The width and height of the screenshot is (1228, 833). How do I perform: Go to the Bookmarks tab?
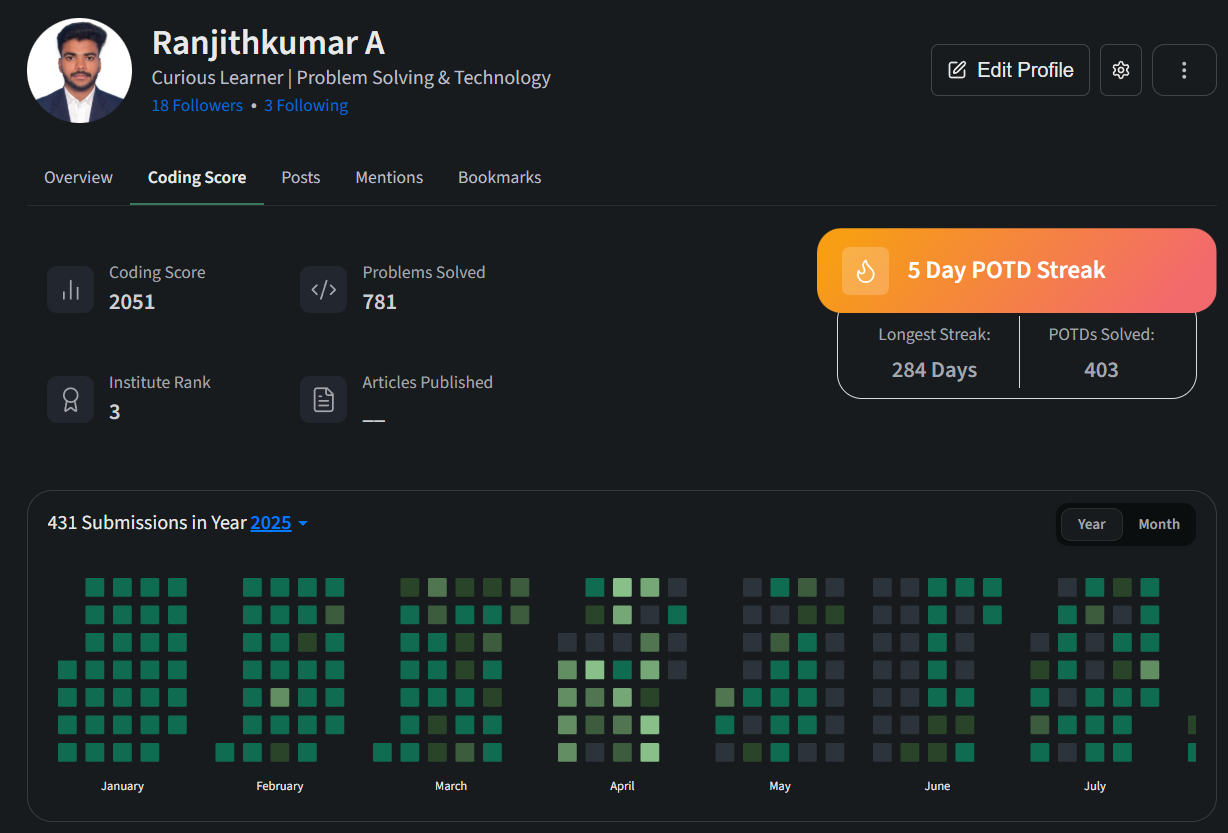(499, 177)
